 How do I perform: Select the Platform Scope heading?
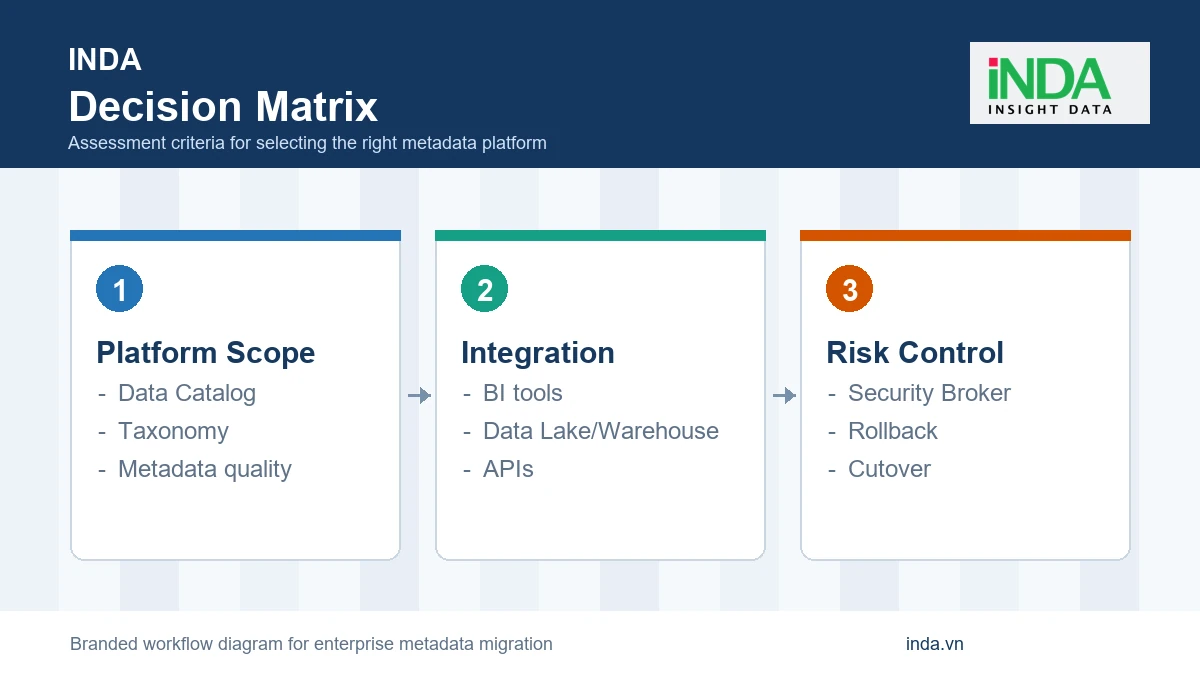(206, 353)
